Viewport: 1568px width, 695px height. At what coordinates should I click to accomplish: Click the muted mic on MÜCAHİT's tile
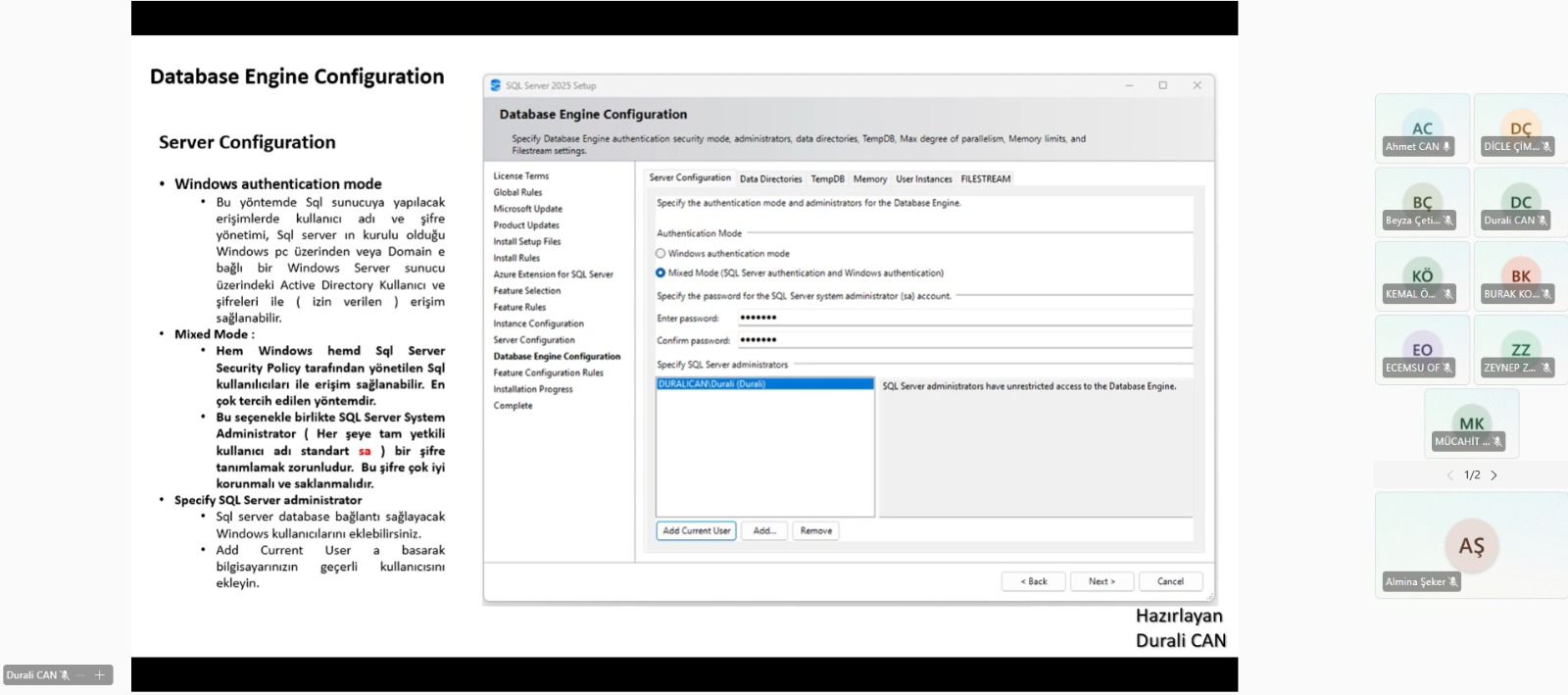1496,442
